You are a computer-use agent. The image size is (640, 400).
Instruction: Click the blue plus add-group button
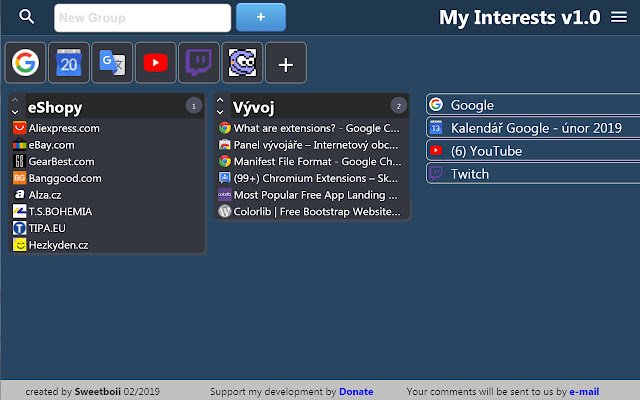(261, 17)
